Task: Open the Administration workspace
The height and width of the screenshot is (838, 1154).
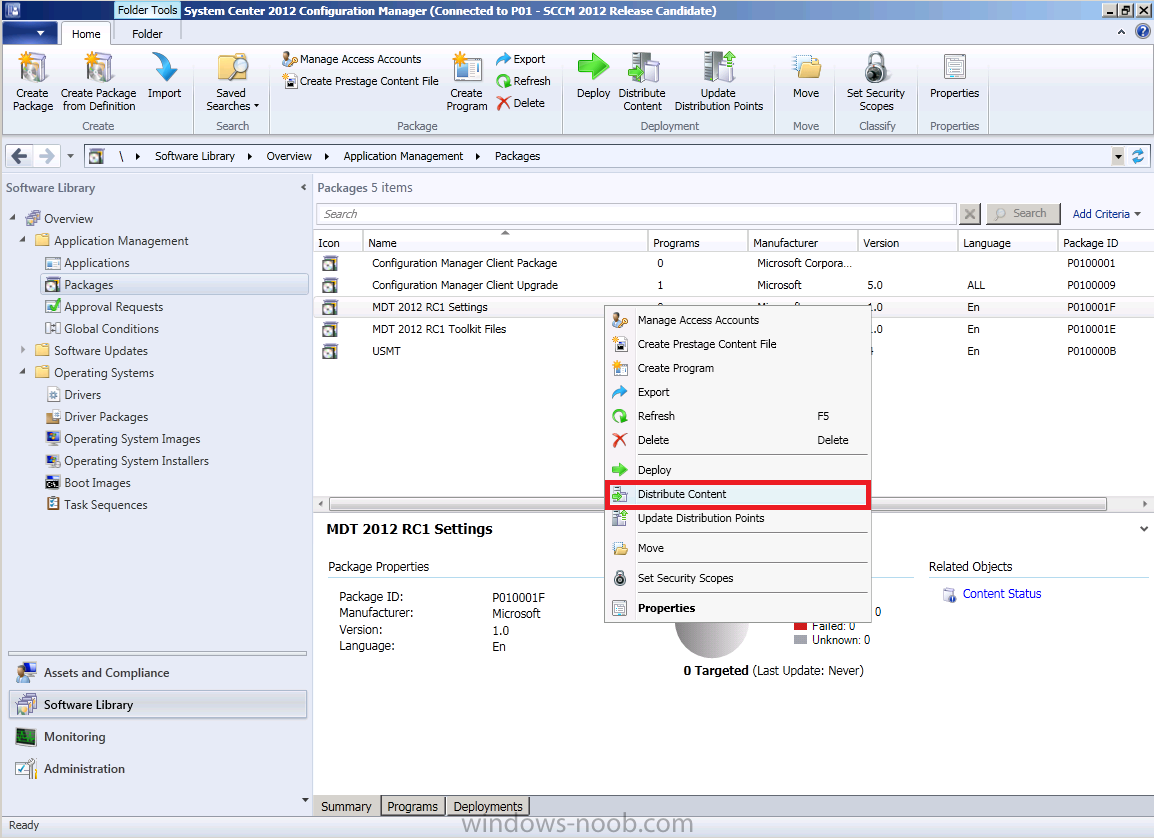Action: (x=158, y=769)
